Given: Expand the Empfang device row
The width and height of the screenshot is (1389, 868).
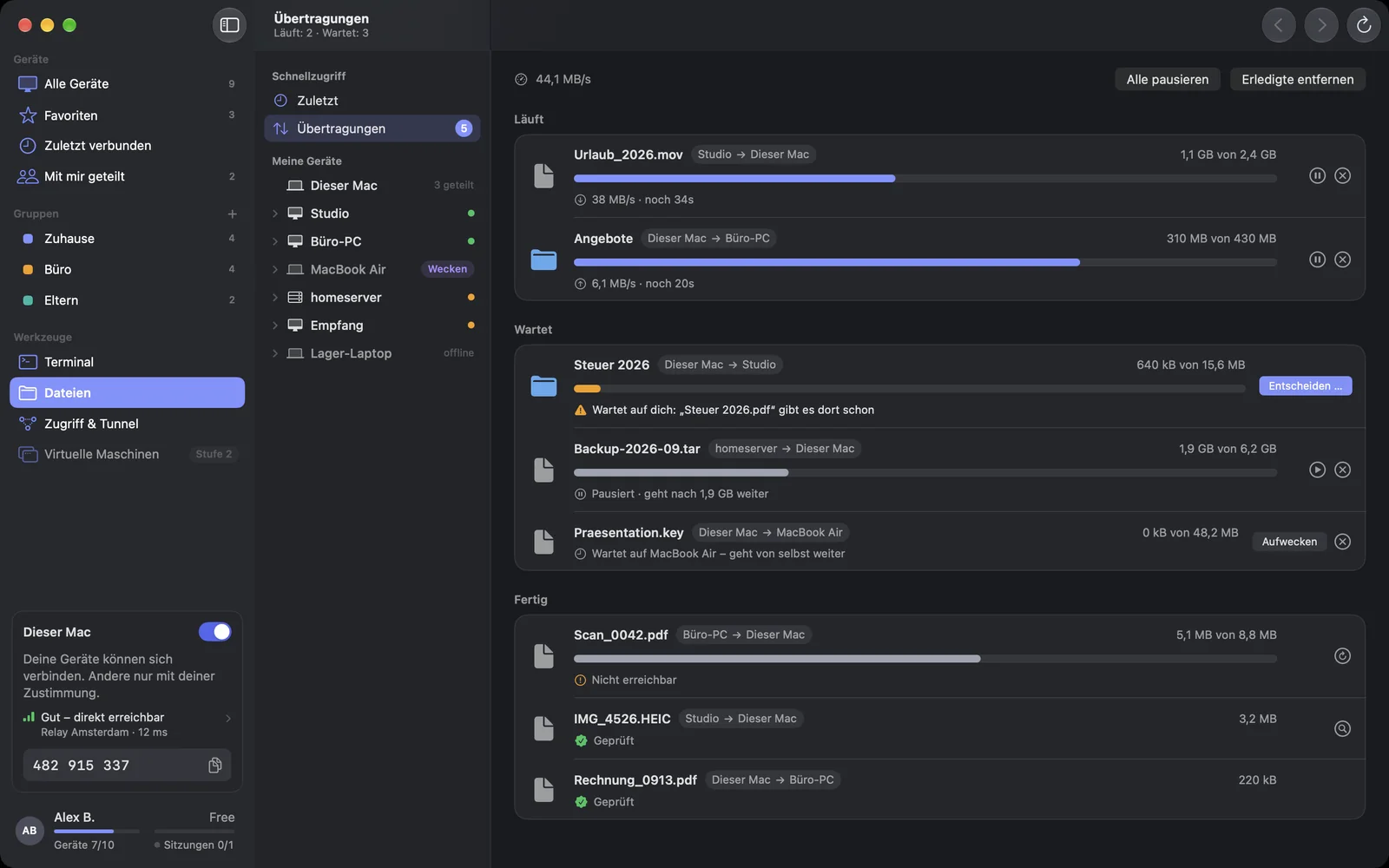Looking at the screenshot, I should [274, 325].
